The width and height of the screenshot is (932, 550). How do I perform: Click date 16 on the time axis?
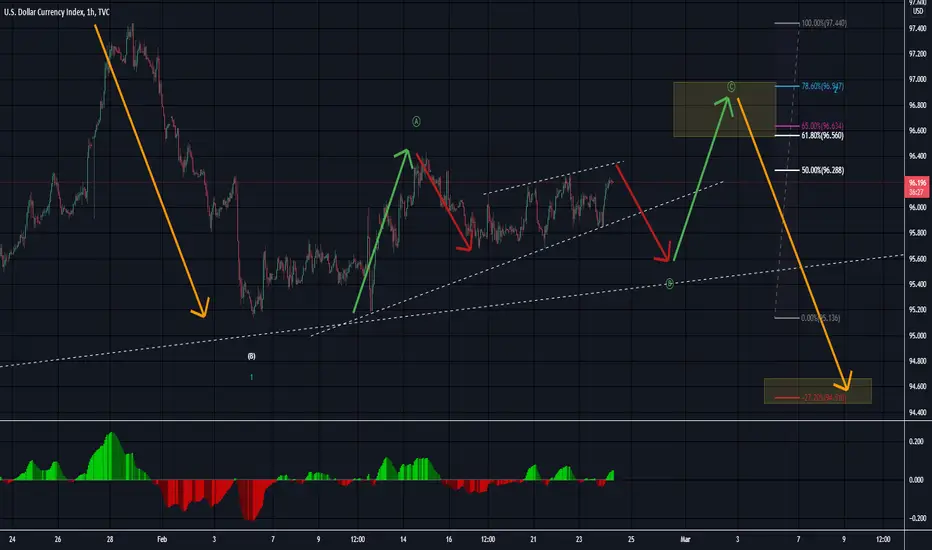click(x=449, y=539)
